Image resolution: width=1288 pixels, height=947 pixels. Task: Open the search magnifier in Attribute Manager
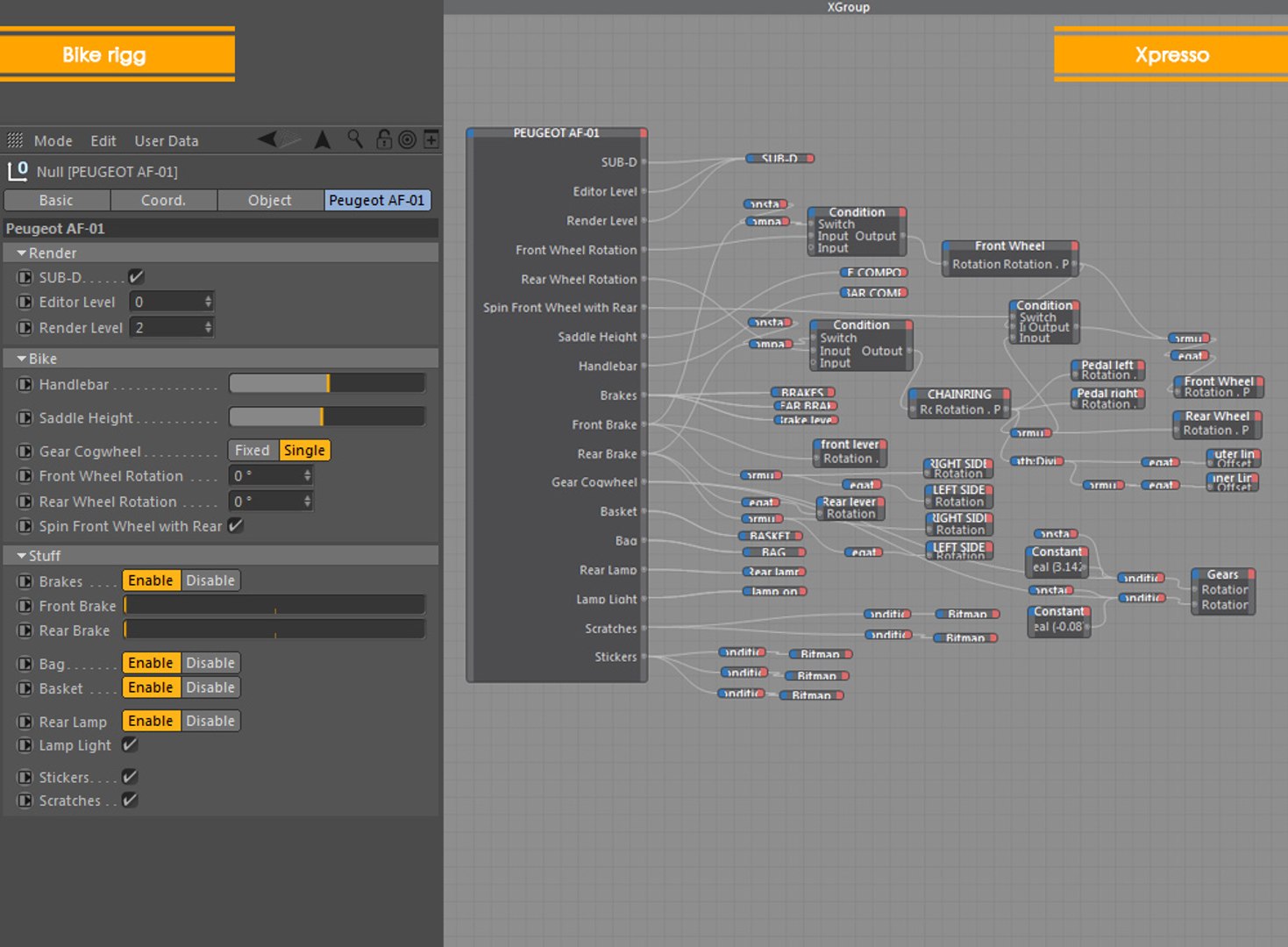tap(355, 139)
